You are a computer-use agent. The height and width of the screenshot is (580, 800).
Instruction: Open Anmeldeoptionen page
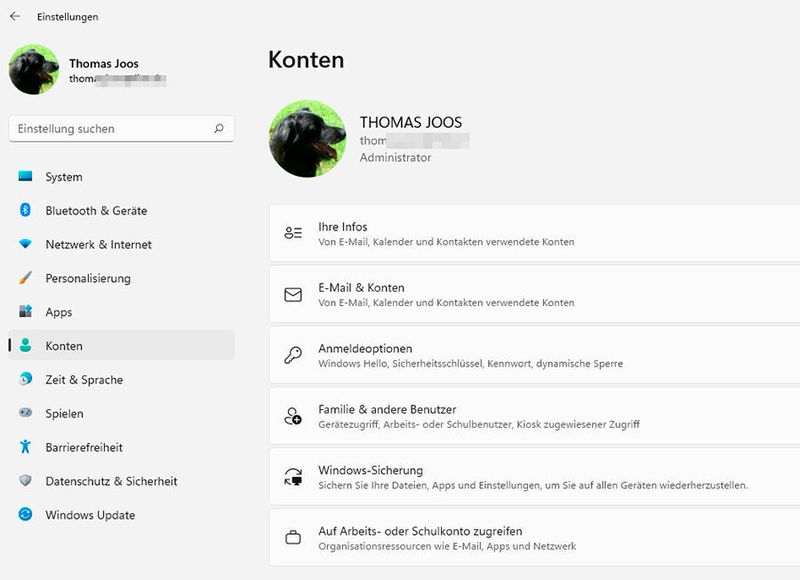coord(534,355)
